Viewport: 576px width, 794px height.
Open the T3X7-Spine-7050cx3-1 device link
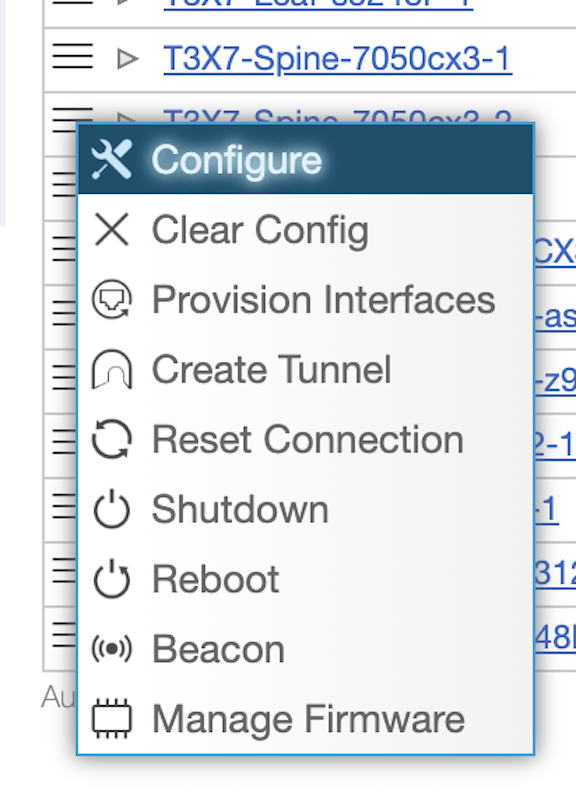coord(337,59)
